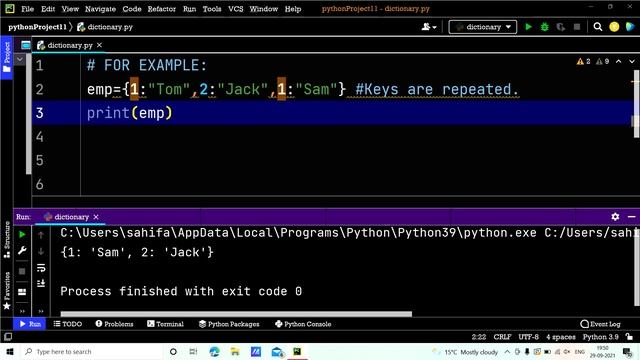Hide the Run tool window minimize icon
The height and width of the screenshot is (360, 640).
631,217
